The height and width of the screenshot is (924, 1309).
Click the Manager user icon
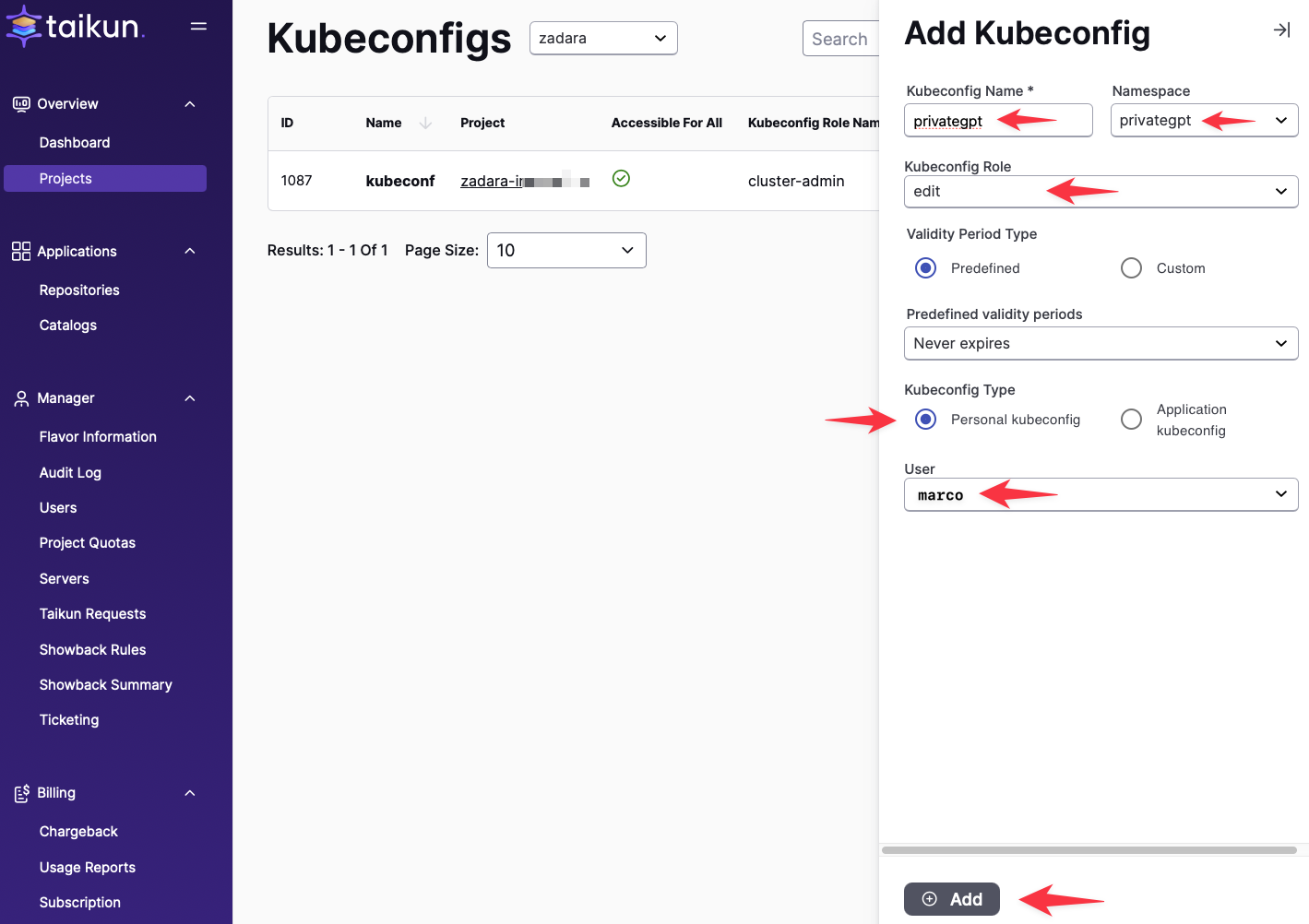pos(21,398)
